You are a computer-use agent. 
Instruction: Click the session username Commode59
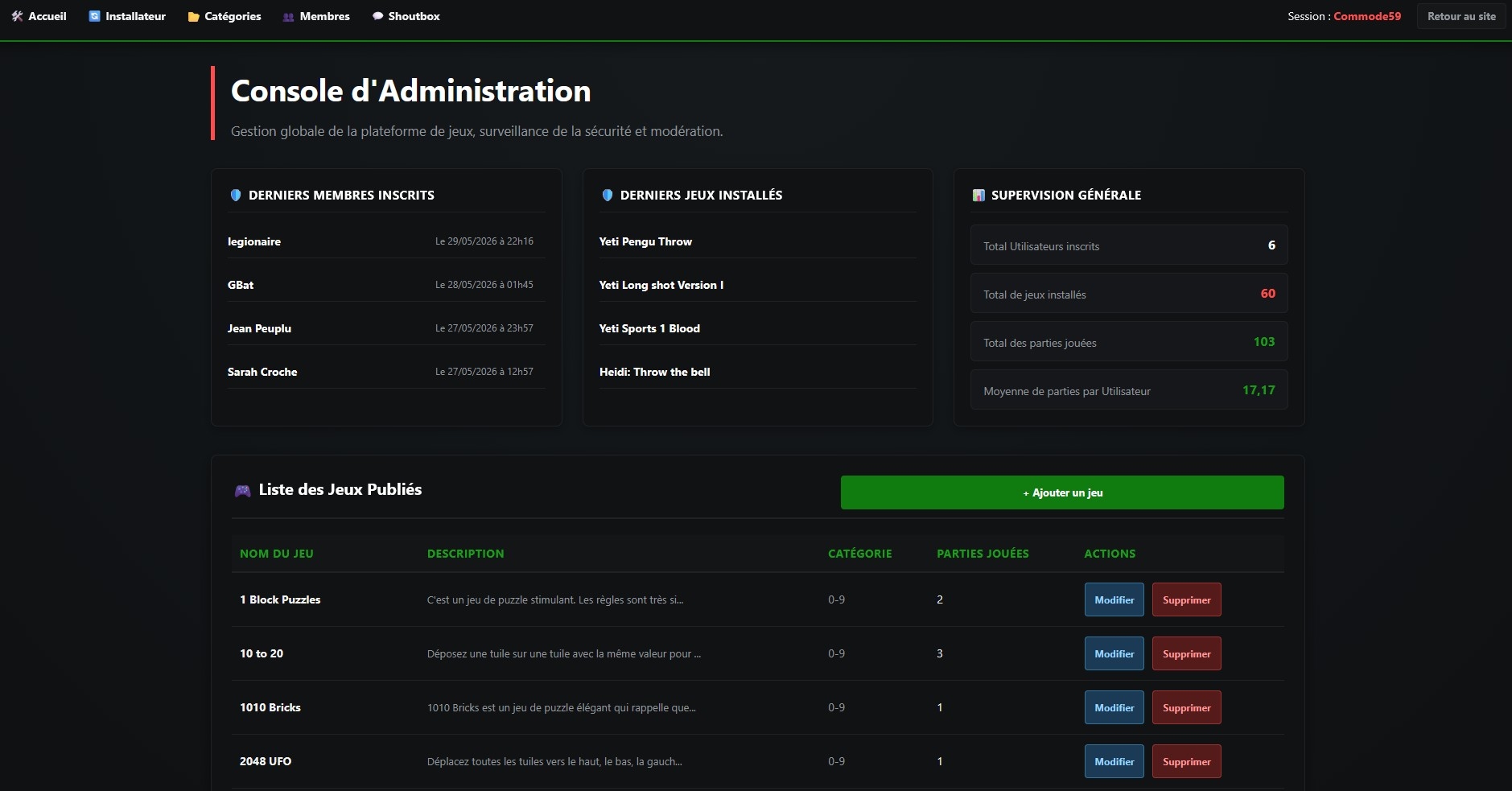click(x=1367, y=16)
